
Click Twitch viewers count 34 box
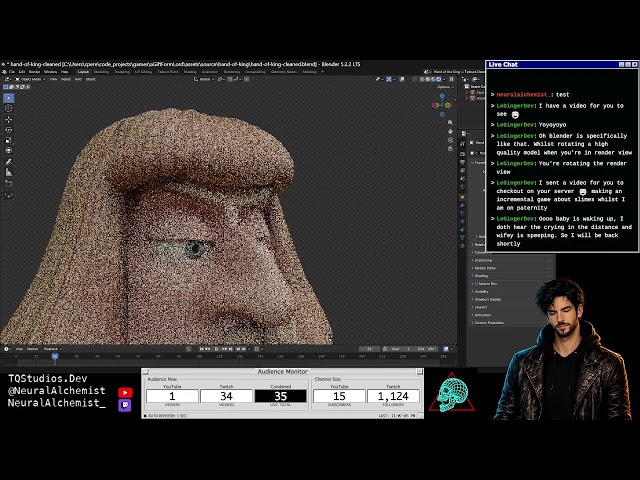coord(226,396)
